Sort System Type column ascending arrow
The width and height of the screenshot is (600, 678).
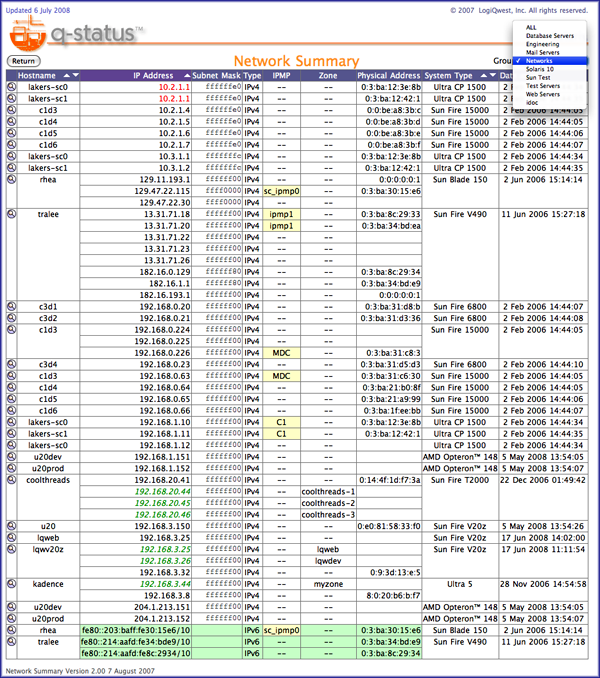(484, 75)
